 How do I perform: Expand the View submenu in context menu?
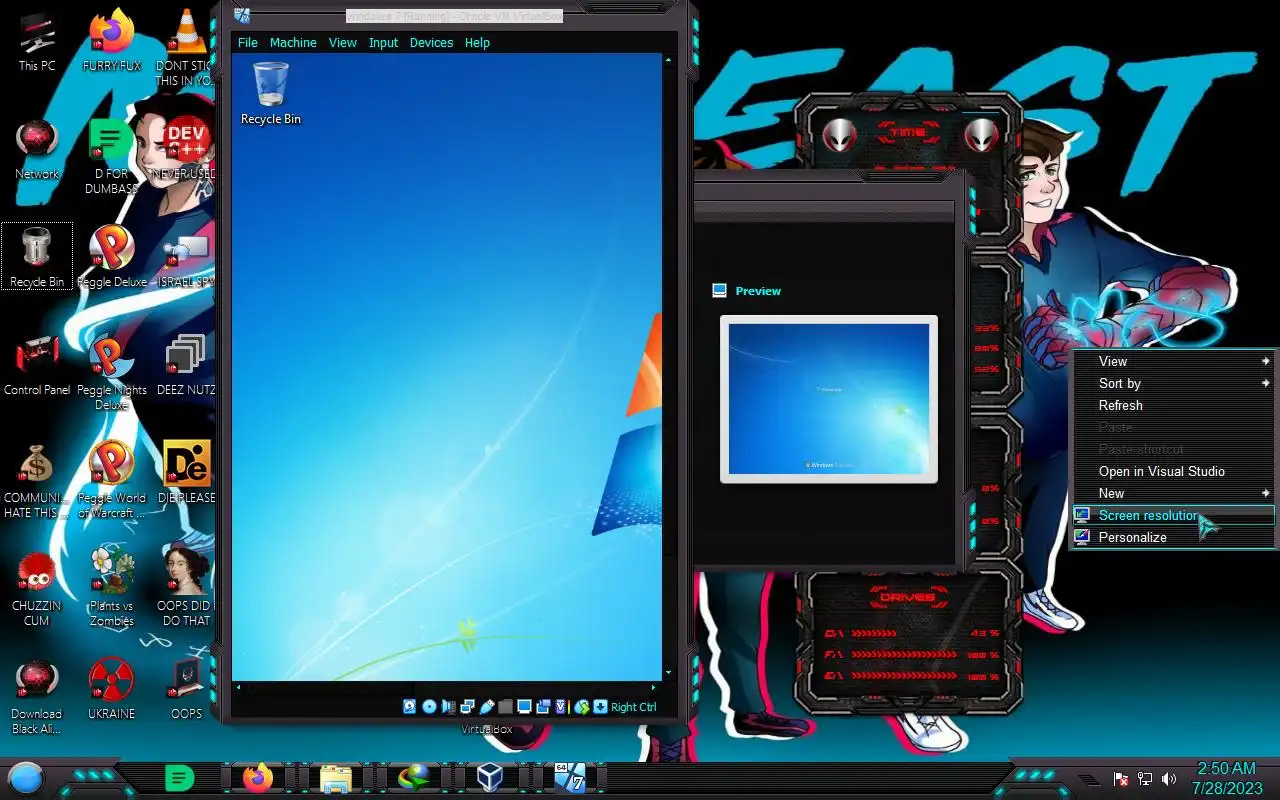1173,361
